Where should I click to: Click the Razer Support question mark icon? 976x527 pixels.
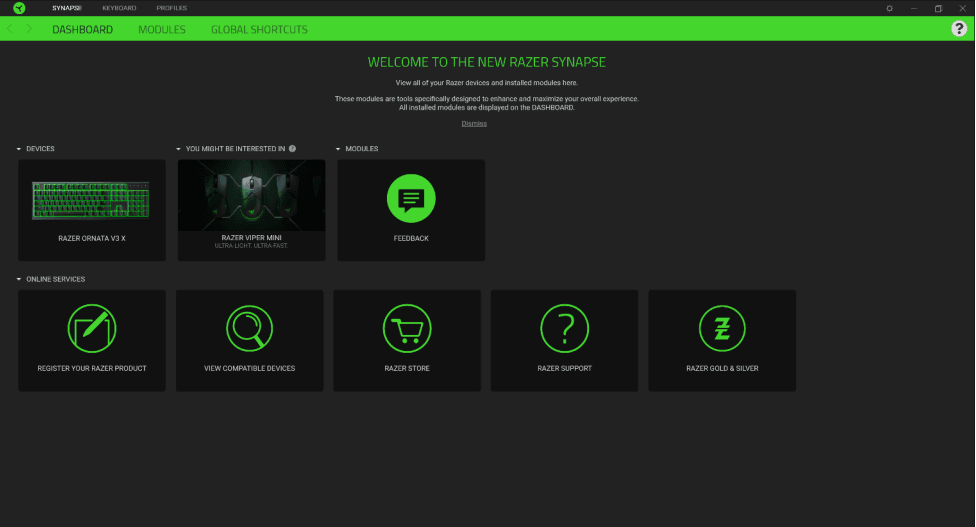coord(565,328)
